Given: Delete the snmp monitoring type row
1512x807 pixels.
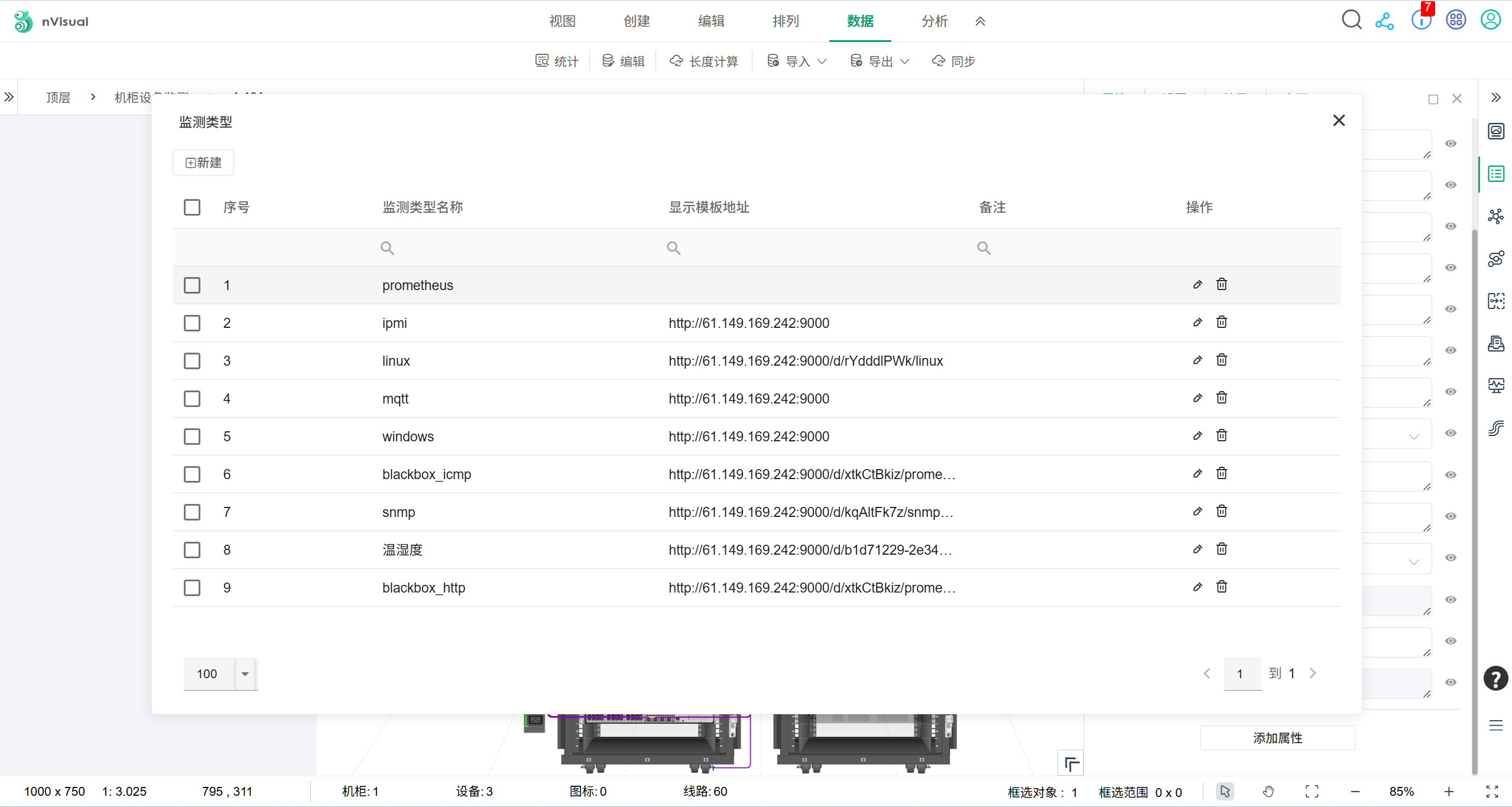Looking at the screenshot, I should click(x=1222, y=512).
